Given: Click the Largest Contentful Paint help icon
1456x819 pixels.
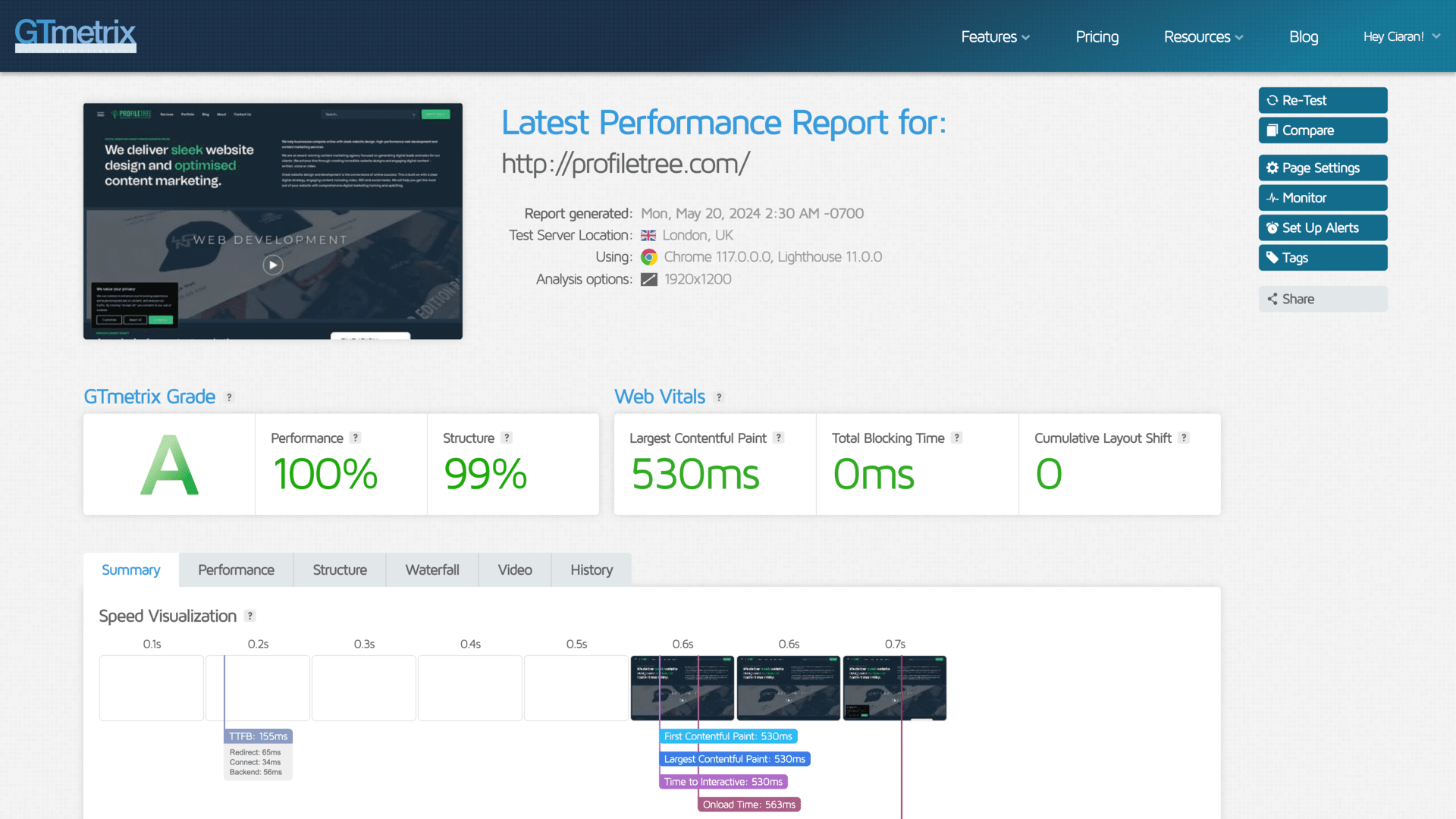Looking at the screenshot, I should click(778, 438).
